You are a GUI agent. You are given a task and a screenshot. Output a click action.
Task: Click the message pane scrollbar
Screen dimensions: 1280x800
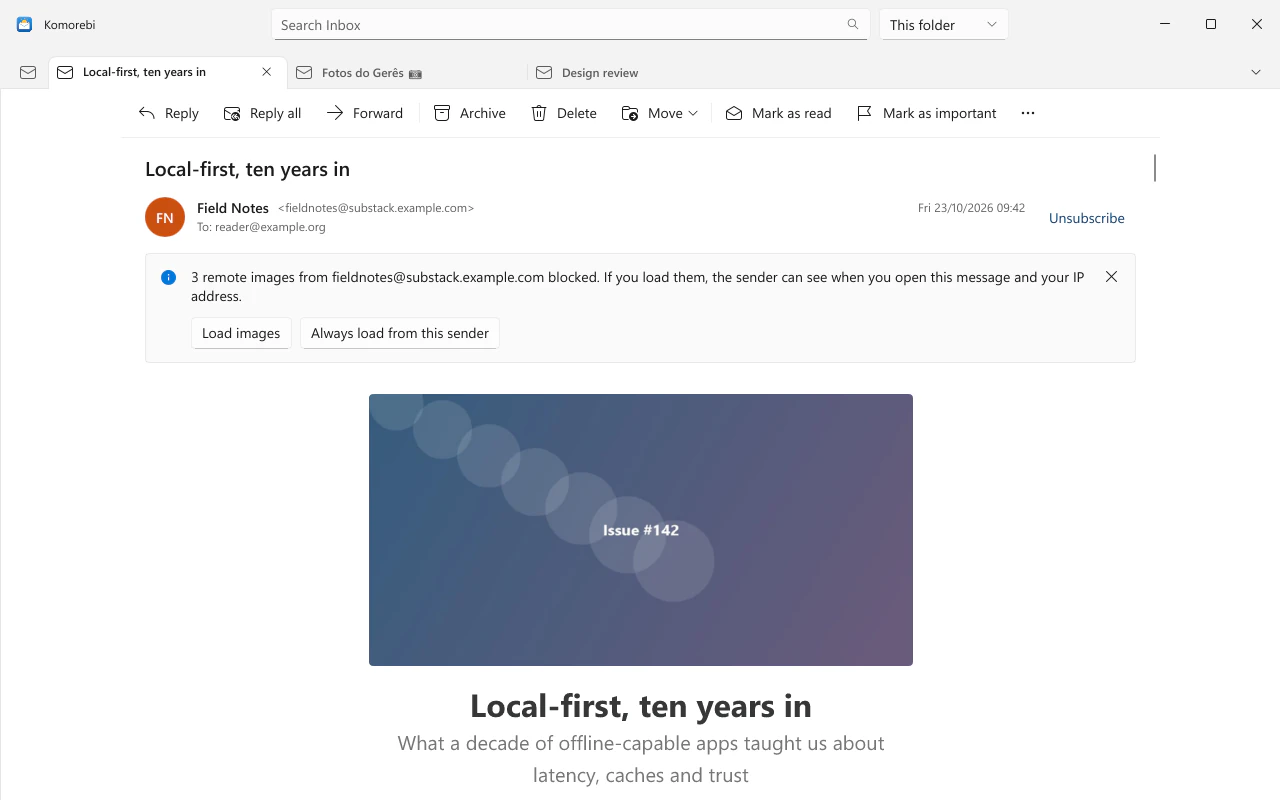click(1155, 168)
